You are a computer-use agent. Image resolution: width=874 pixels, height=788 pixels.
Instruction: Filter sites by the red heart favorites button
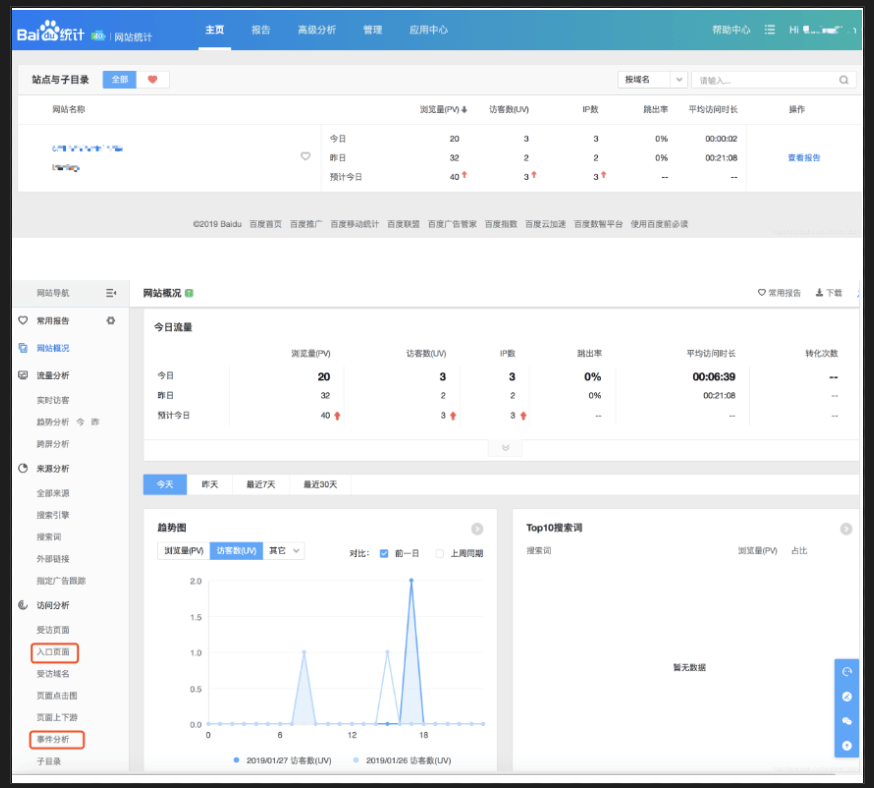click(x=152, y=79)
